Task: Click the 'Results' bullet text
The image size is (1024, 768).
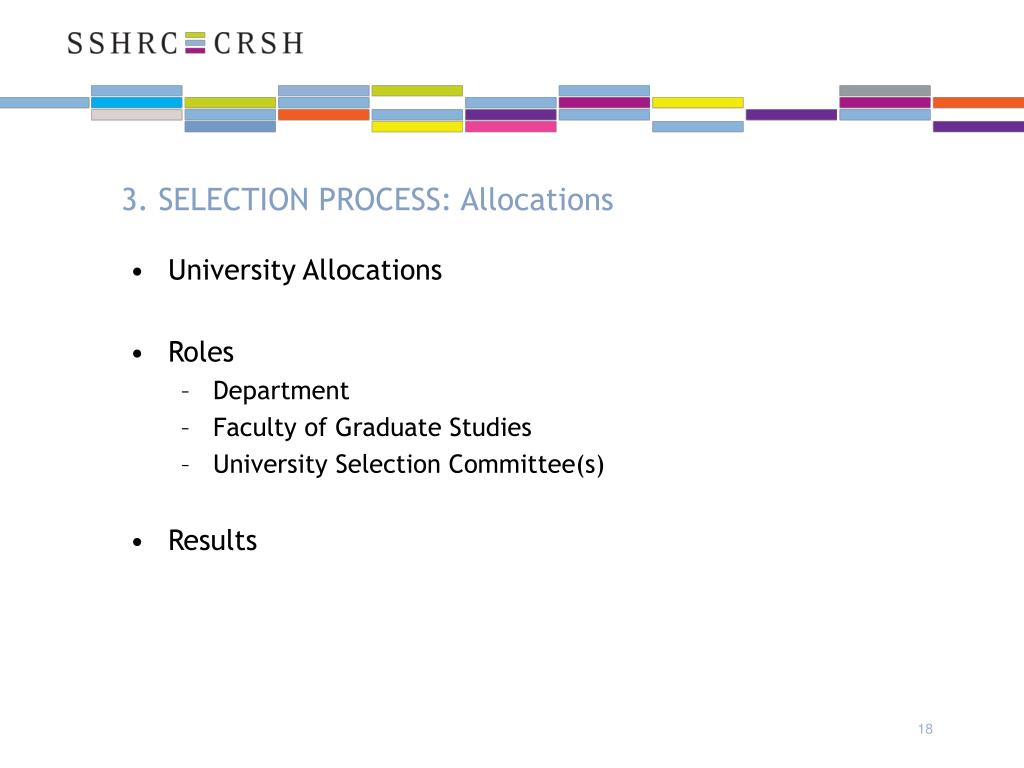Action: (212, 541)
